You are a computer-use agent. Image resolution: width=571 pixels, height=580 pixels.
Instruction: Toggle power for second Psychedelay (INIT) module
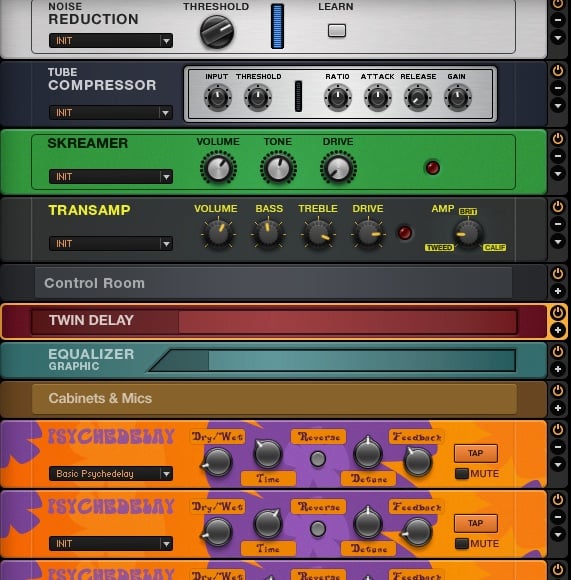pos(558,499)
